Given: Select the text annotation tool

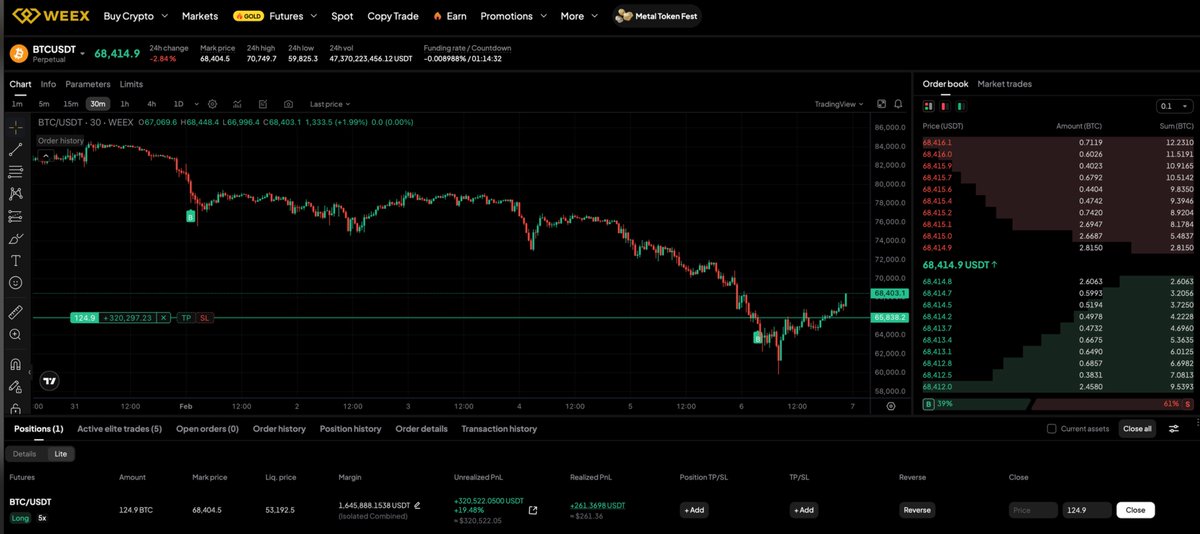Looking at the screenshot, I should pos(15,261).
